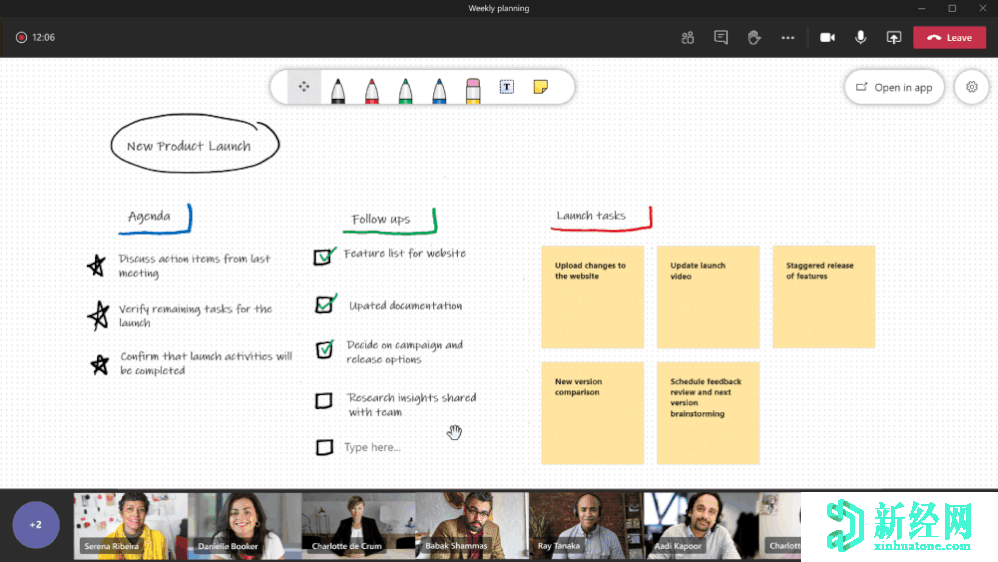This screenshot has height=562, width=998.
Task: Select Serena Ribeira video thumbnail
Action: [x=130, y=526]
